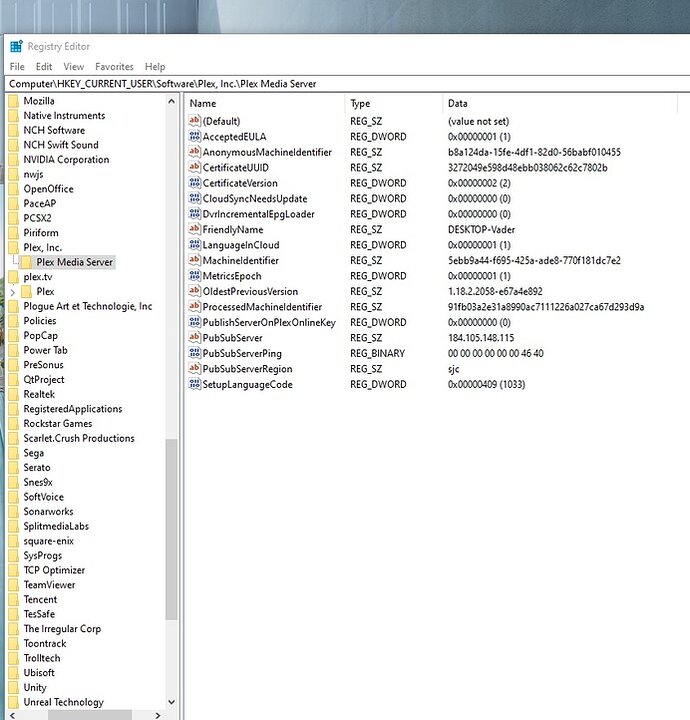The width and height of the screenshot is (690, 720).
Task: Select the TCP Optimizer key
Action: [x=54, y=570]
